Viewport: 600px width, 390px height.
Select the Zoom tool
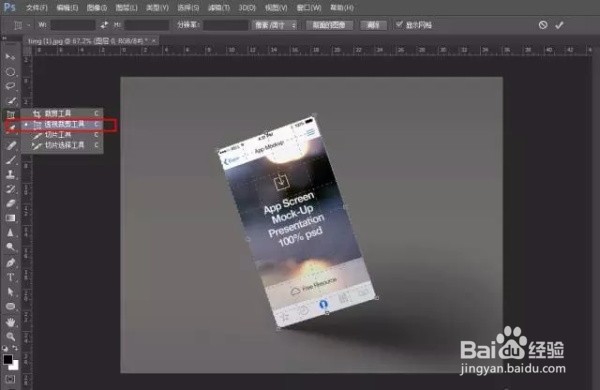point(10,337)
